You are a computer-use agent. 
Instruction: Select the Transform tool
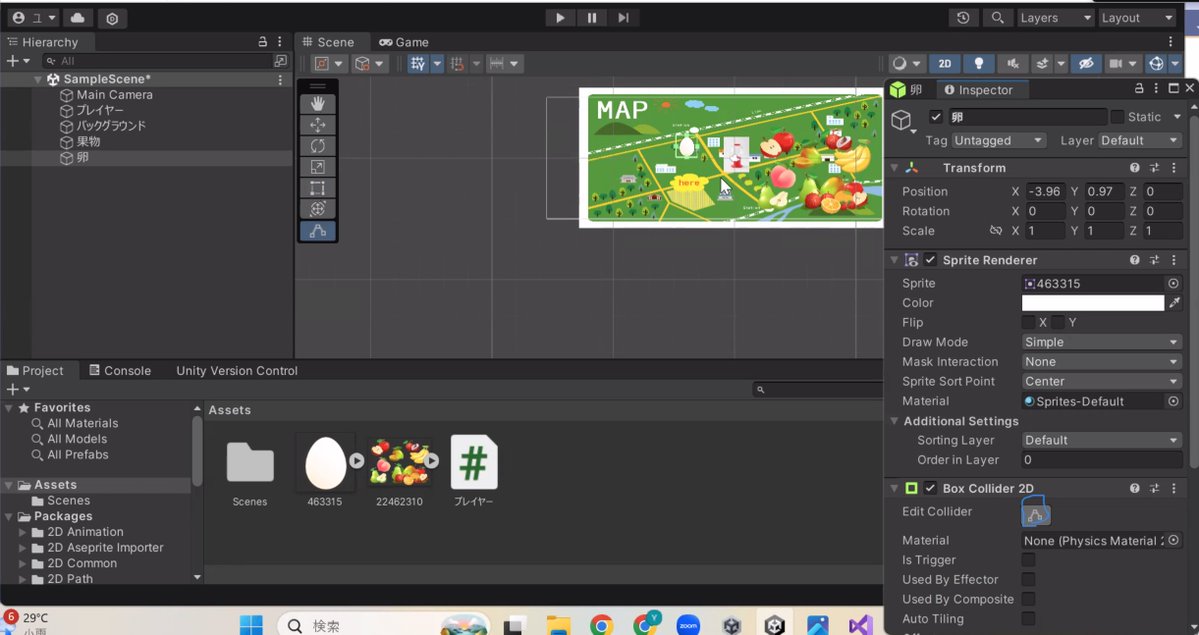coord(317,209)
